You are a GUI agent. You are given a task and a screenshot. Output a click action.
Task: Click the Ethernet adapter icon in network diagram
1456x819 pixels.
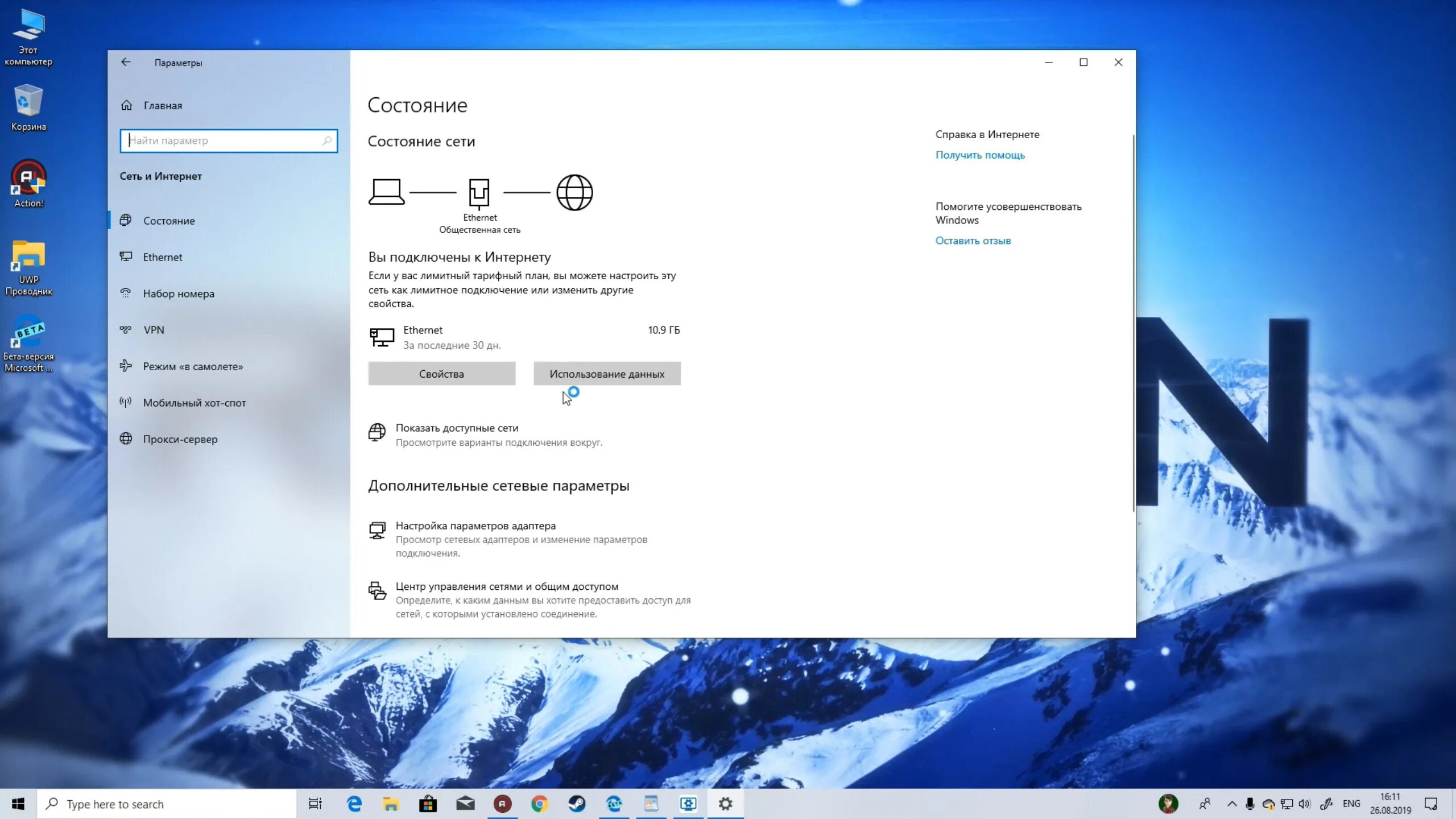[x=480, y=192]
